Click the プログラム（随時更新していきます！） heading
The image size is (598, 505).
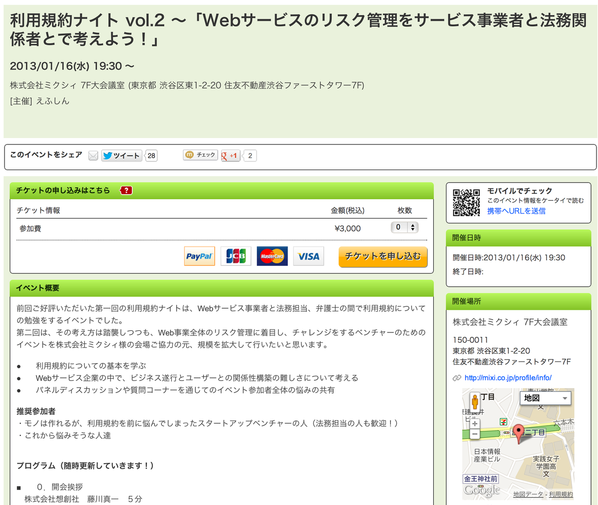(85, 466)
